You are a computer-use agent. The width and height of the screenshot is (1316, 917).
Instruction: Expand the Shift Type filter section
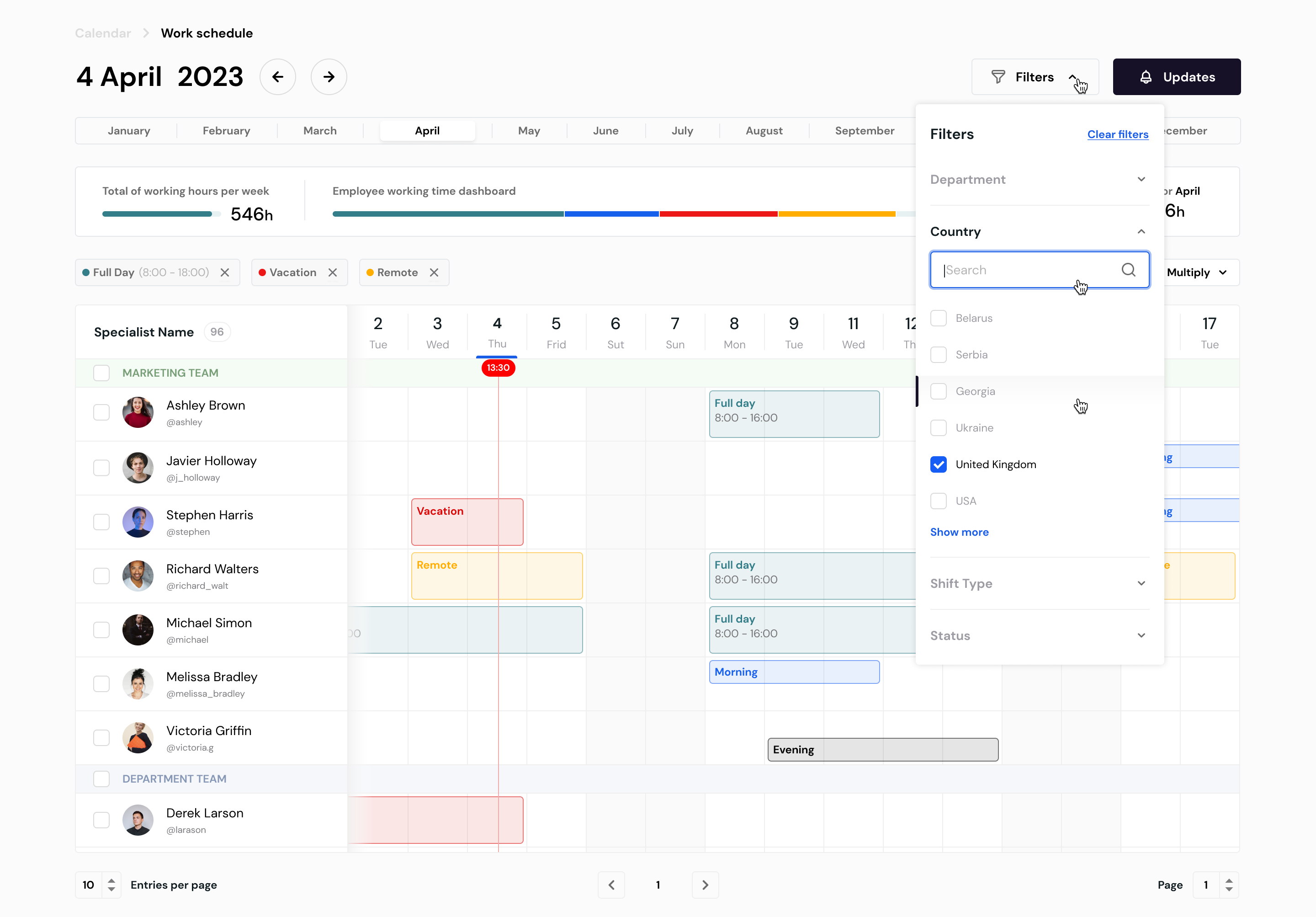click(1039, 583)
